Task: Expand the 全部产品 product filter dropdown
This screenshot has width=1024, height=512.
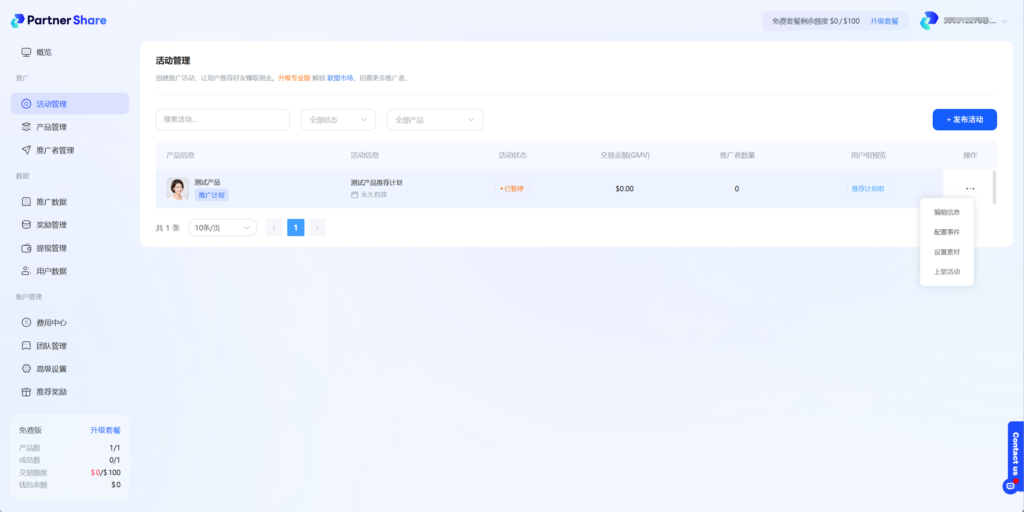Action: click(x=434, y=120)
